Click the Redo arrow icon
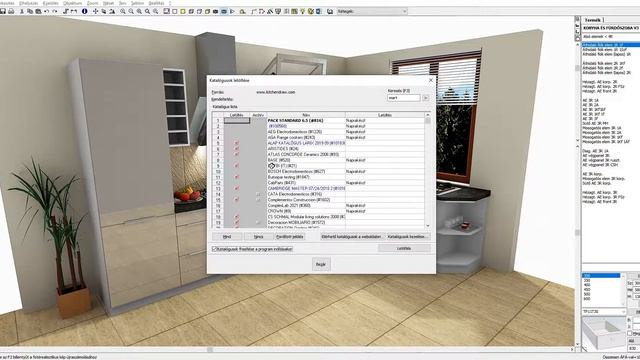The height and width of the screenshot is (360, 640). coord(54,11)
